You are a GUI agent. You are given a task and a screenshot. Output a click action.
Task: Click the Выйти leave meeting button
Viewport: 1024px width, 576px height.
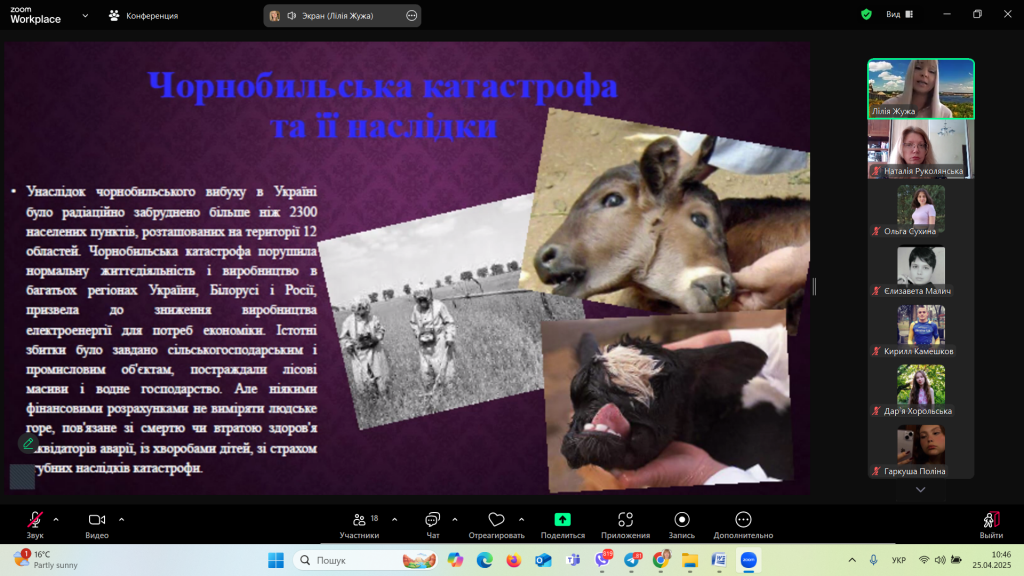coord(991,522)
